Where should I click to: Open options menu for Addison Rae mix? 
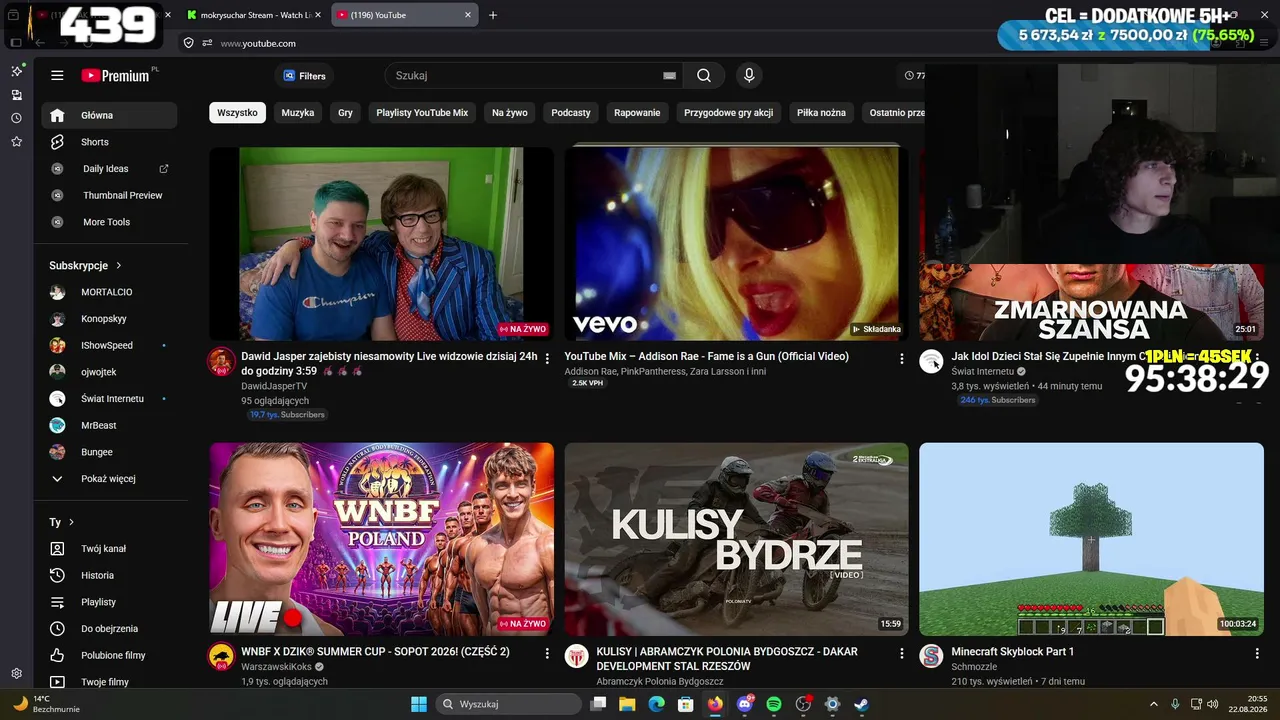902,358
